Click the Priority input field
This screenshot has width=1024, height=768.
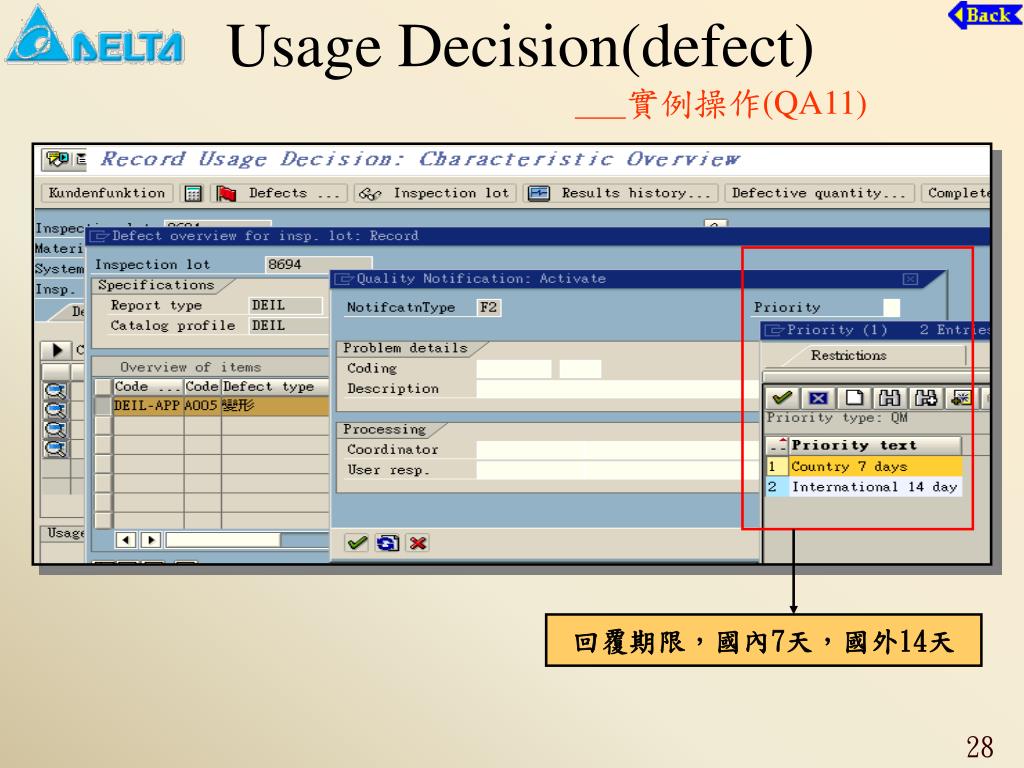point(891,308)
